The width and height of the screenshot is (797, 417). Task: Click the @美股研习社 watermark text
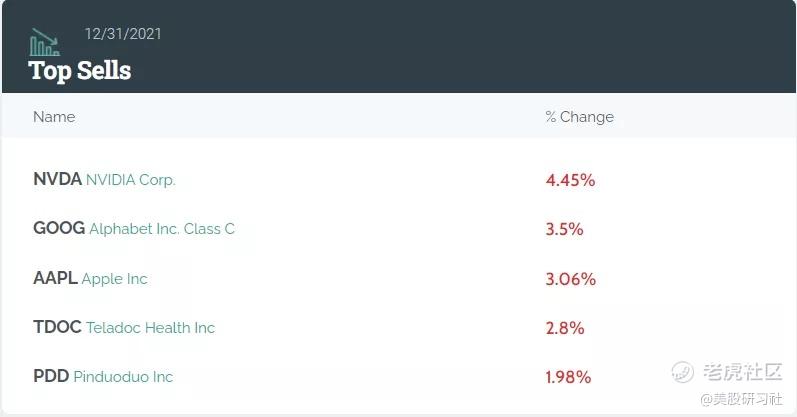pos(741,399)
